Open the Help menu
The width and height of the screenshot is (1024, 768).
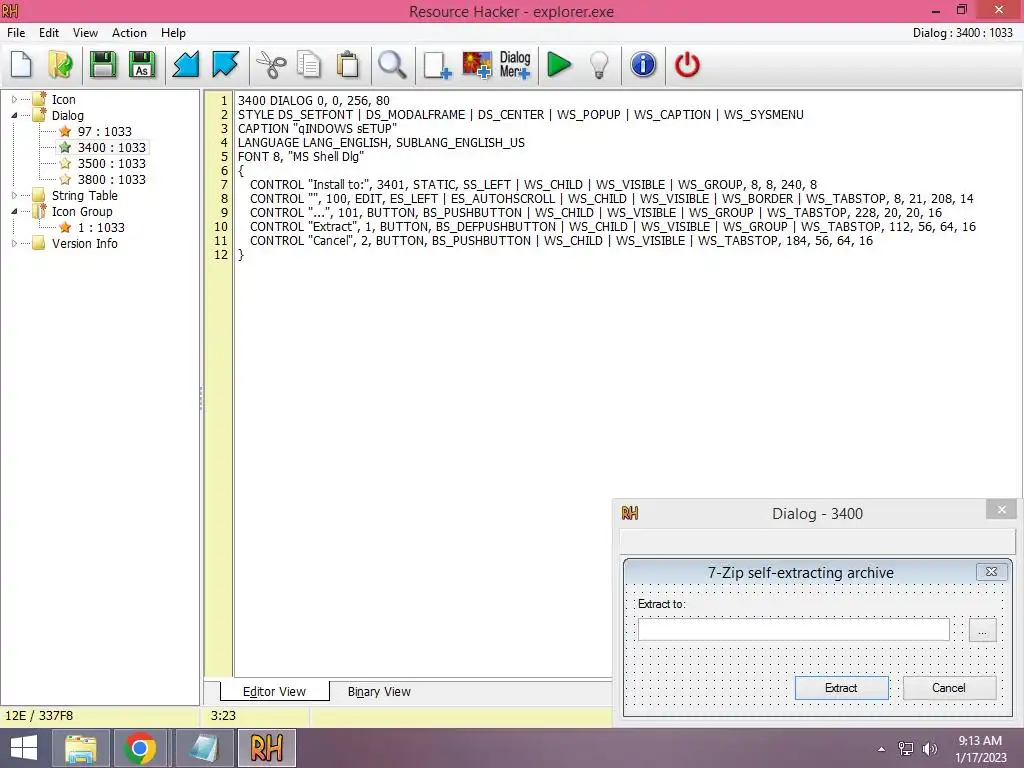point(173,33)
